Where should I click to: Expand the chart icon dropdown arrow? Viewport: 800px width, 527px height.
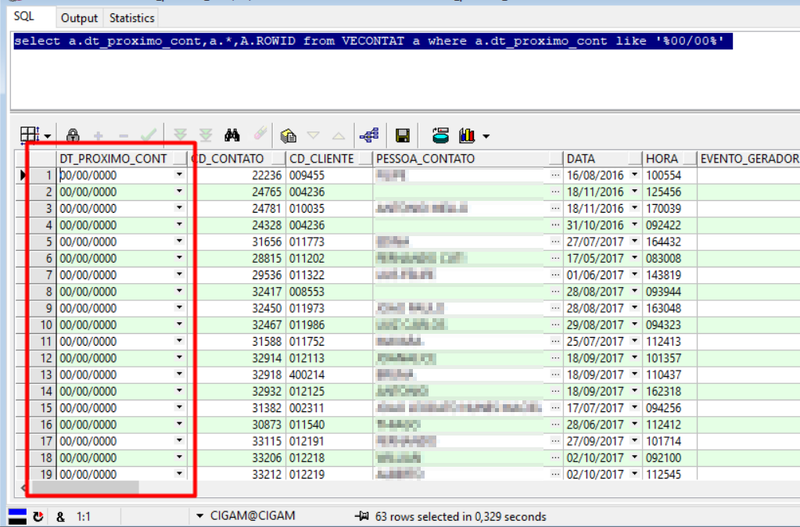[486, 136]
